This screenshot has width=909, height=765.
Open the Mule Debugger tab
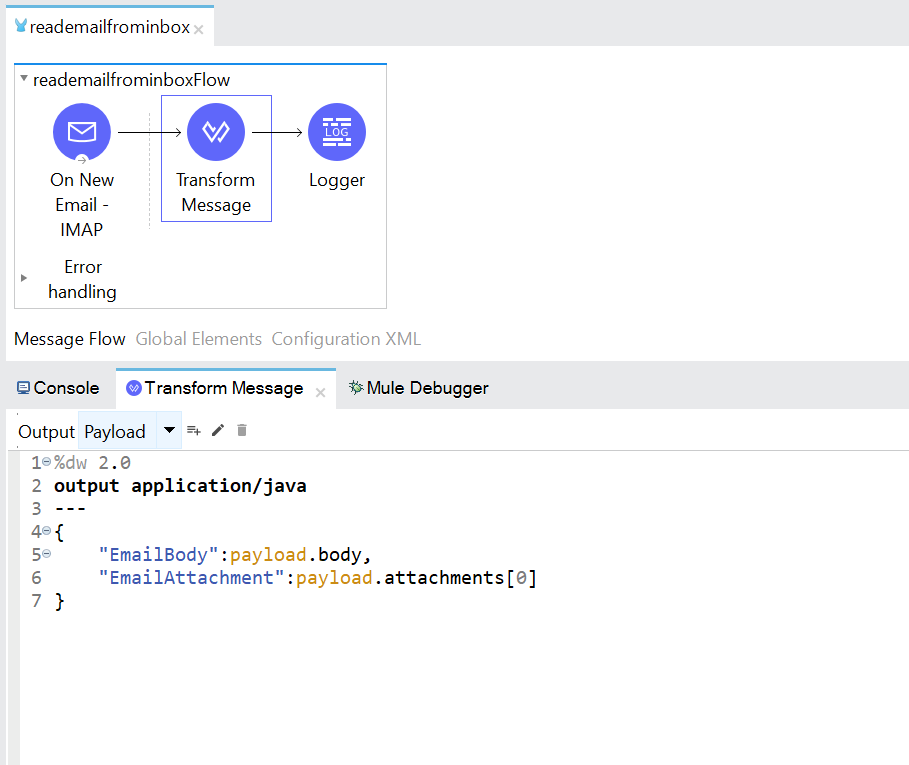click(x=419, y=388)
